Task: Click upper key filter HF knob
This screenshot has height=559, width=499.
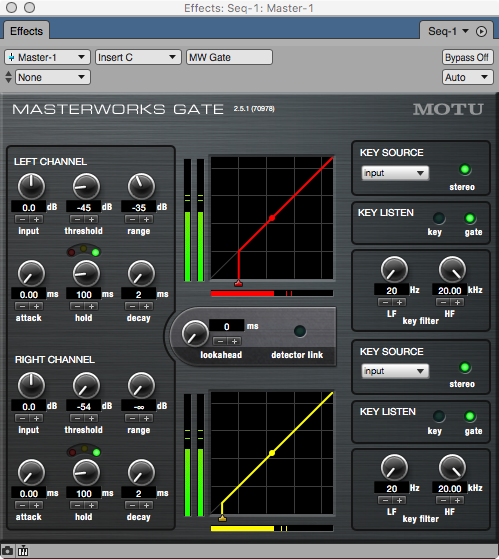Action: click(x=452, y=270)
